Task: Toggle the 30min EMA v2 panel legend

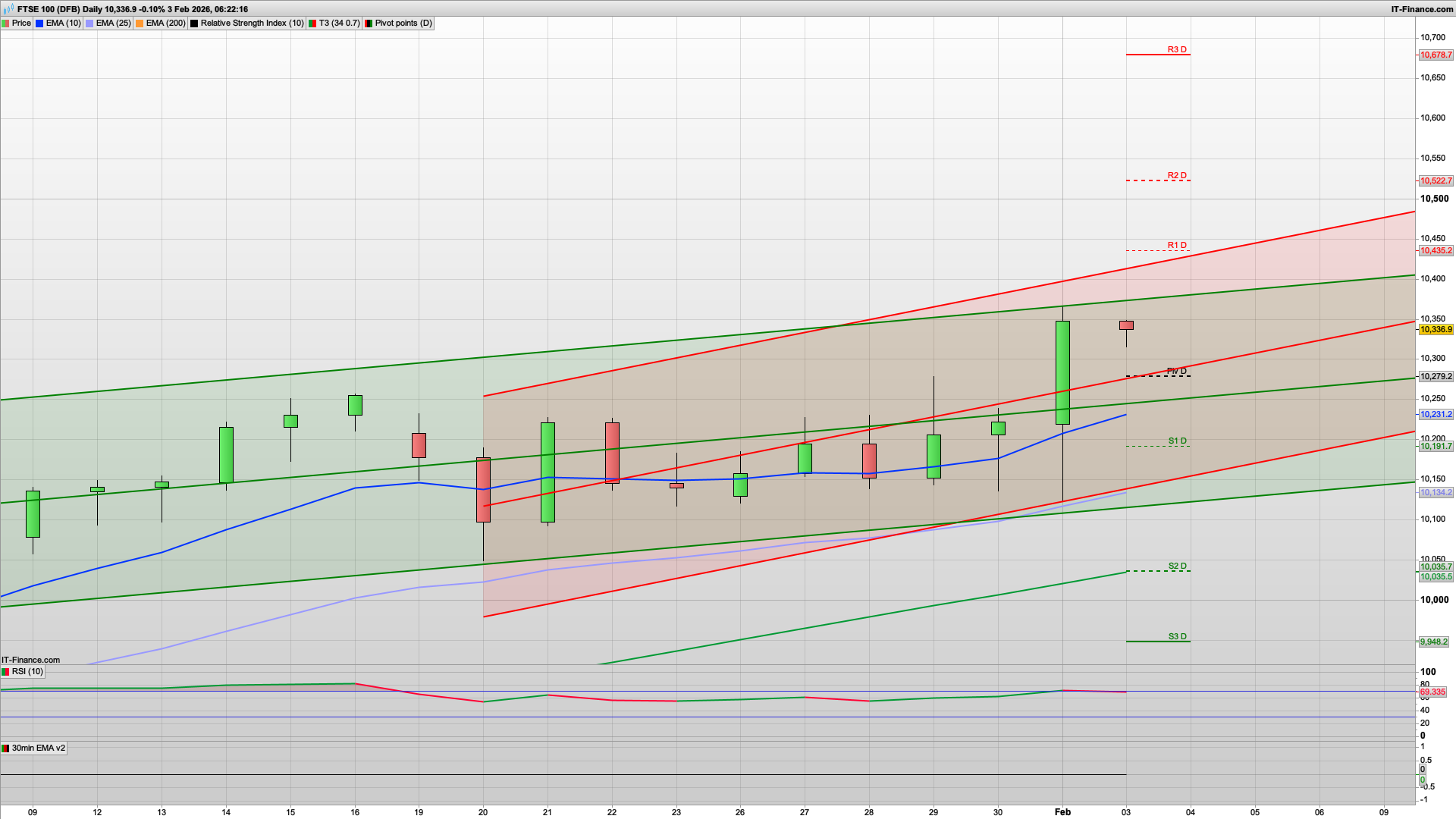Action: (36, 748)
